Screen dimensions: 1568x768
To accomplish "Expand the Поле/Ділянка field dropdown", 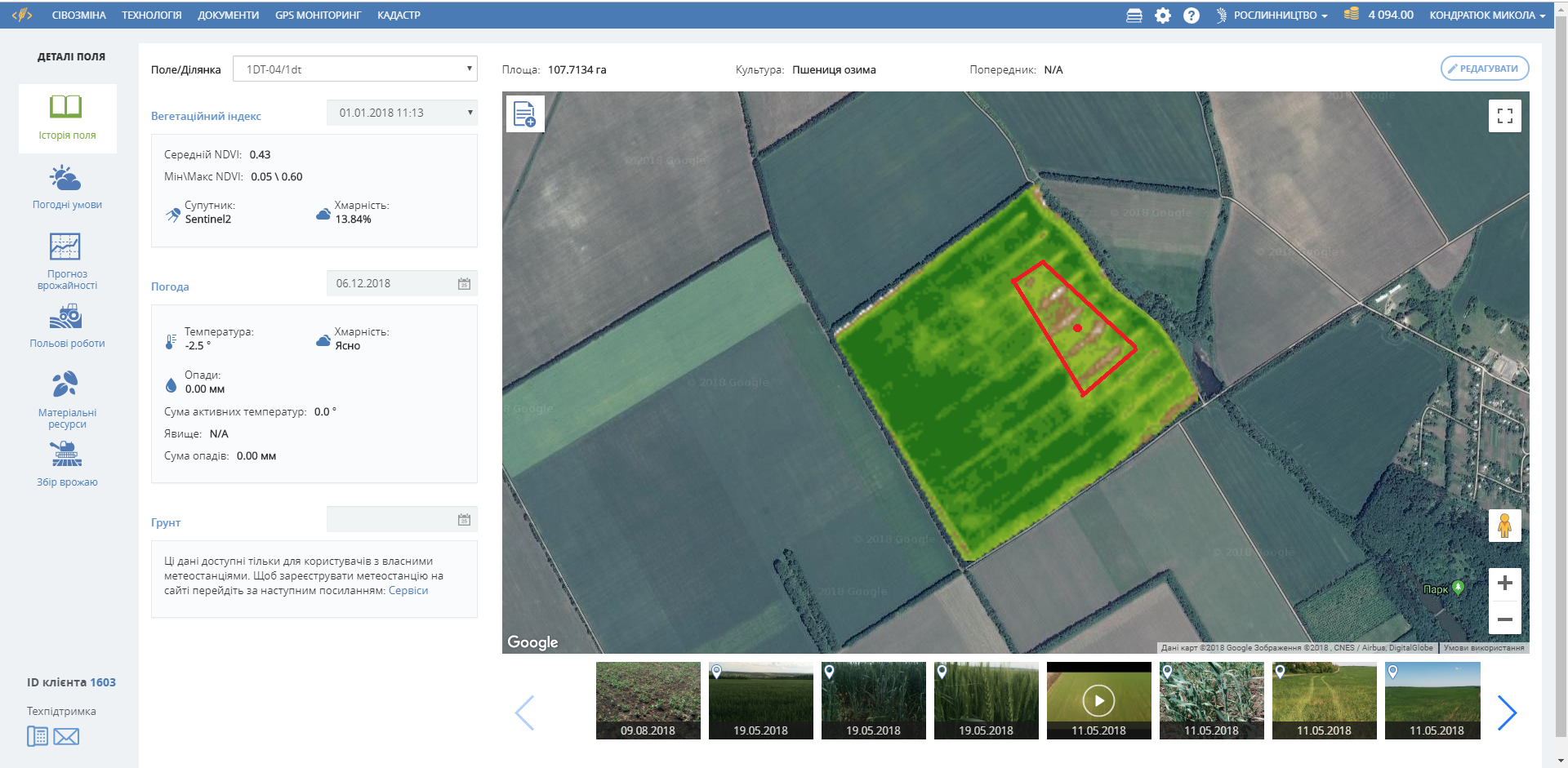I will [x=354, y=69].
